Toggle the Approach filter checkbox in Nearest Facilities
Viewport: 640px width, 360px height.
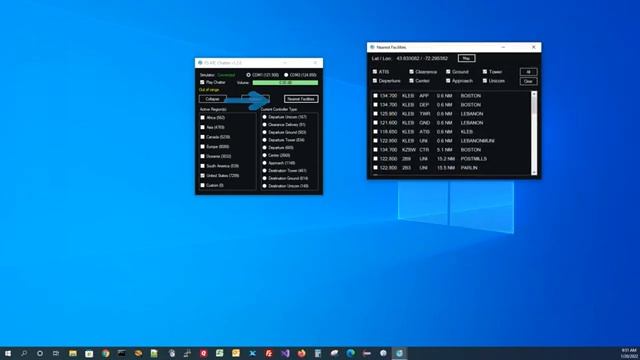click(448, 81)
